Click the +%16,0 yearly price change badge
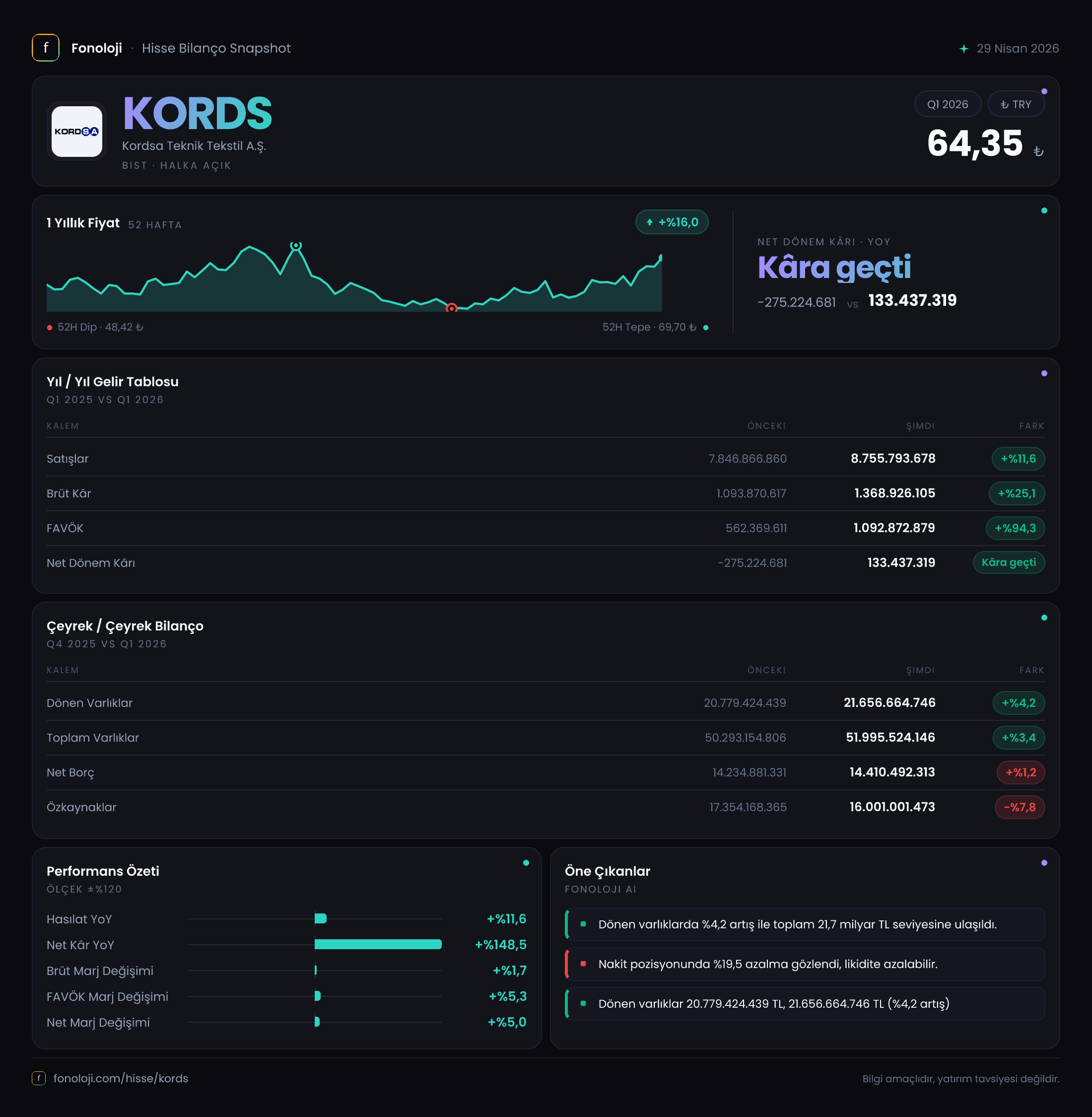The height and width of the screenshot is (1117, 1092). coord(672,222)
